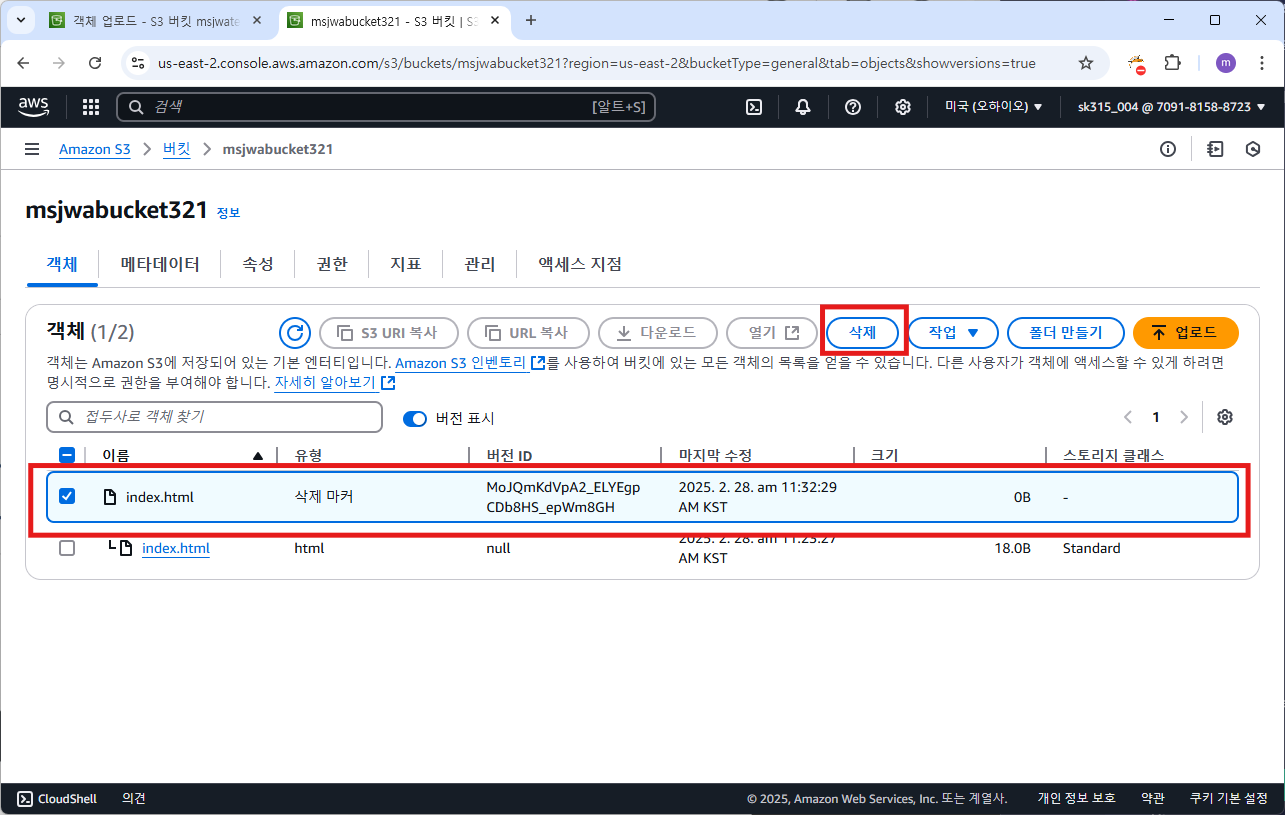The height and width of the screenshot is (815, 1285).
Task: Open the Chrome three-dot menu
Action: 1260,63
